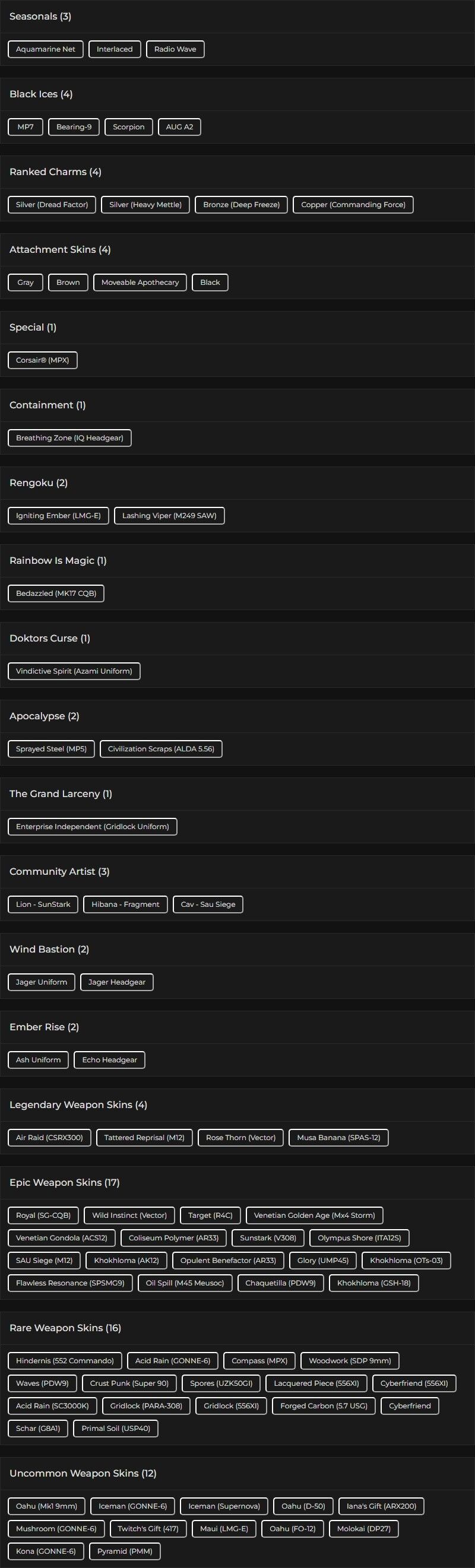Click the Hibana - Fragment tag
The width and height of the screenshot is (475, 1568).
125,904
